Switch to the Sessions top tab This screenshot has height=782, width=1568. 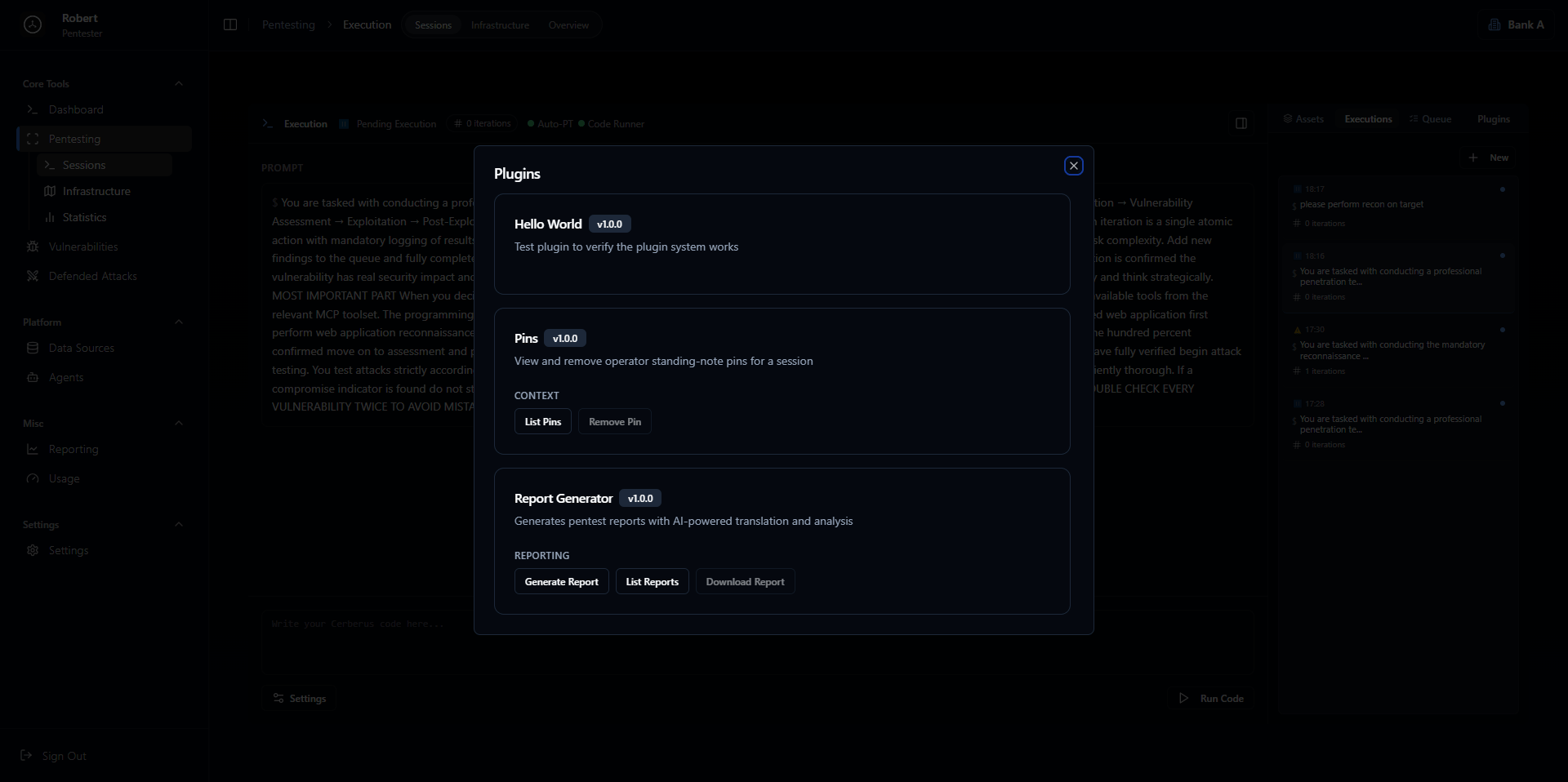coord(433,25)
